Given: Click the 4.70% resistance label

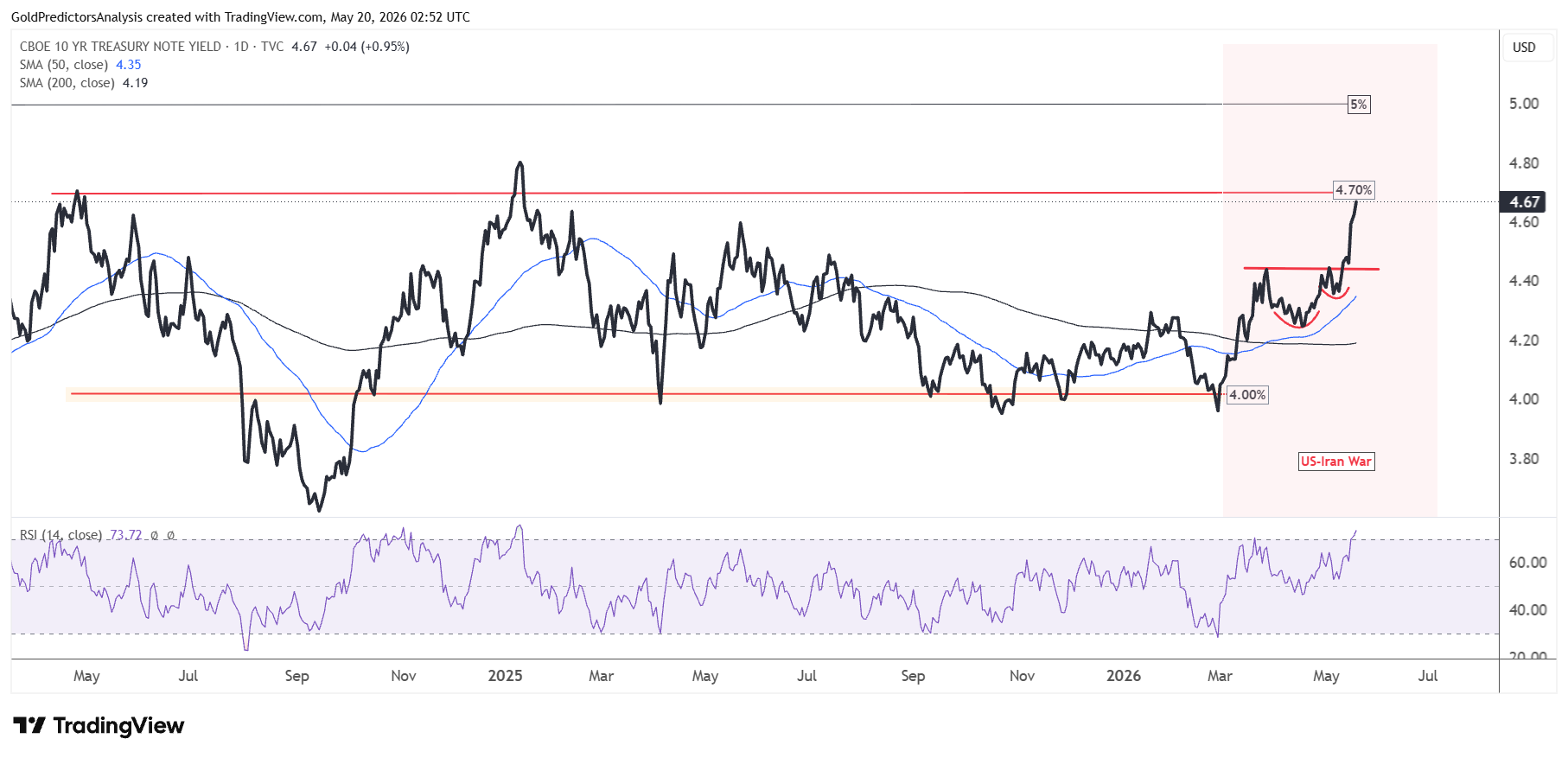Looking at the screenshot, I should [x=1354, y=190].
